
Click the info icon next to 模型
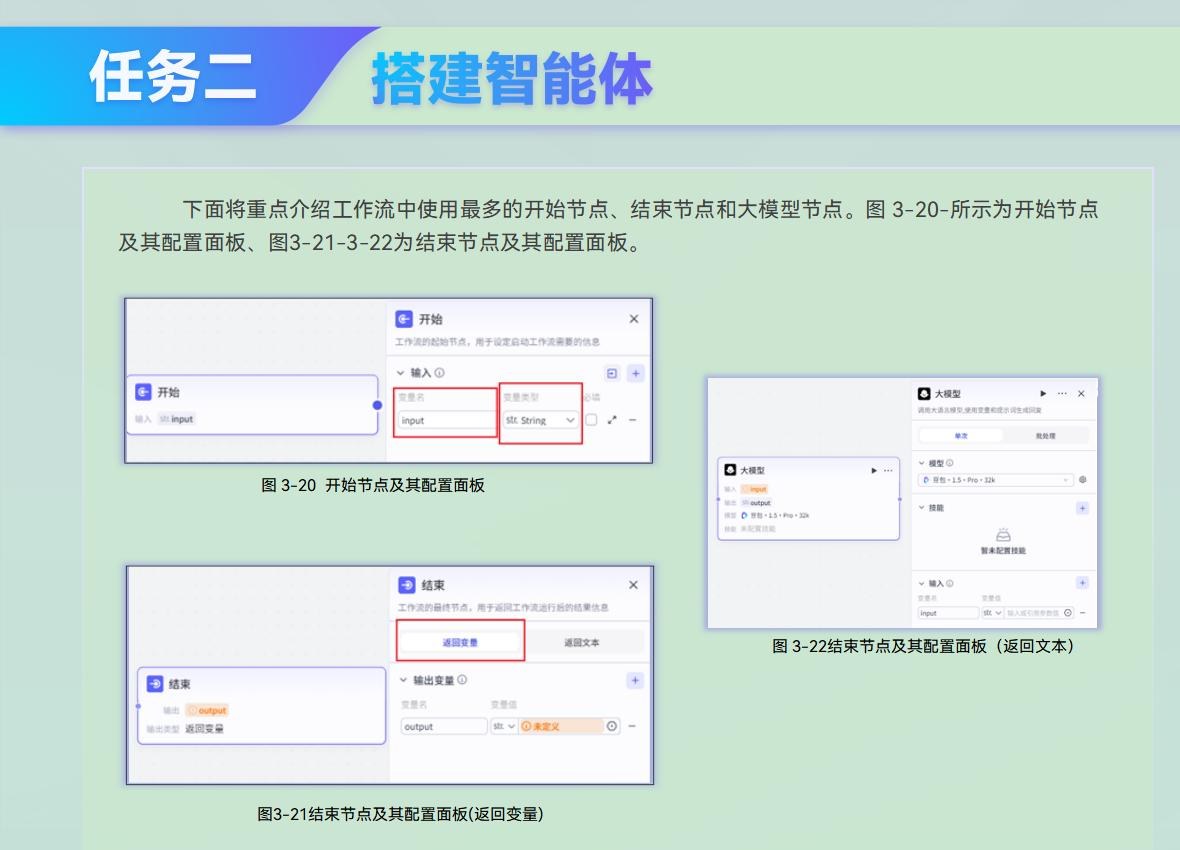[950, 463]
